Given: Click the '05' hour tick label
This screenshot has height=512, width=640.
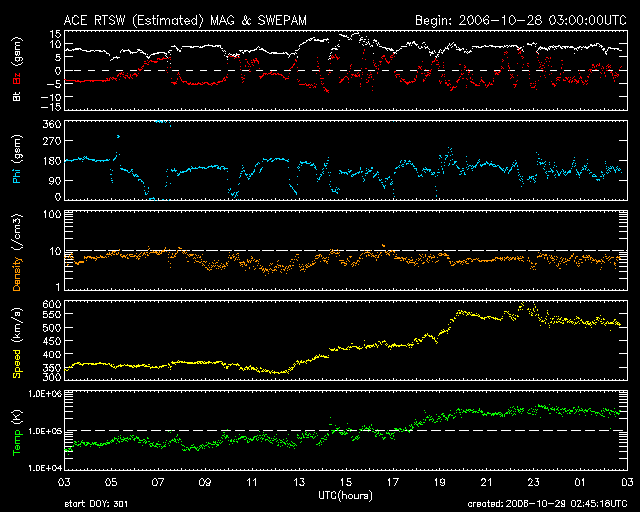Looking at the screenshot, I should [x=111, y=483].
